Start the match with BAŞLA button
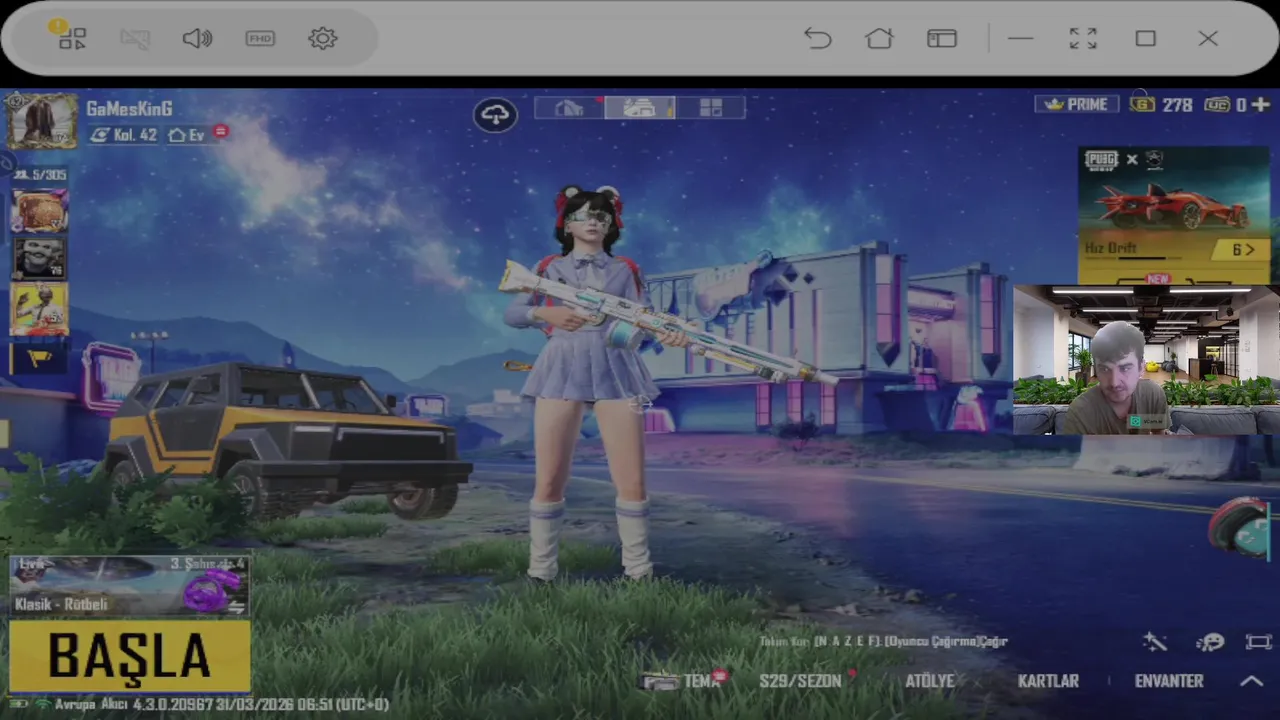This screenshot has height=720, width=1280. [130, 656]
